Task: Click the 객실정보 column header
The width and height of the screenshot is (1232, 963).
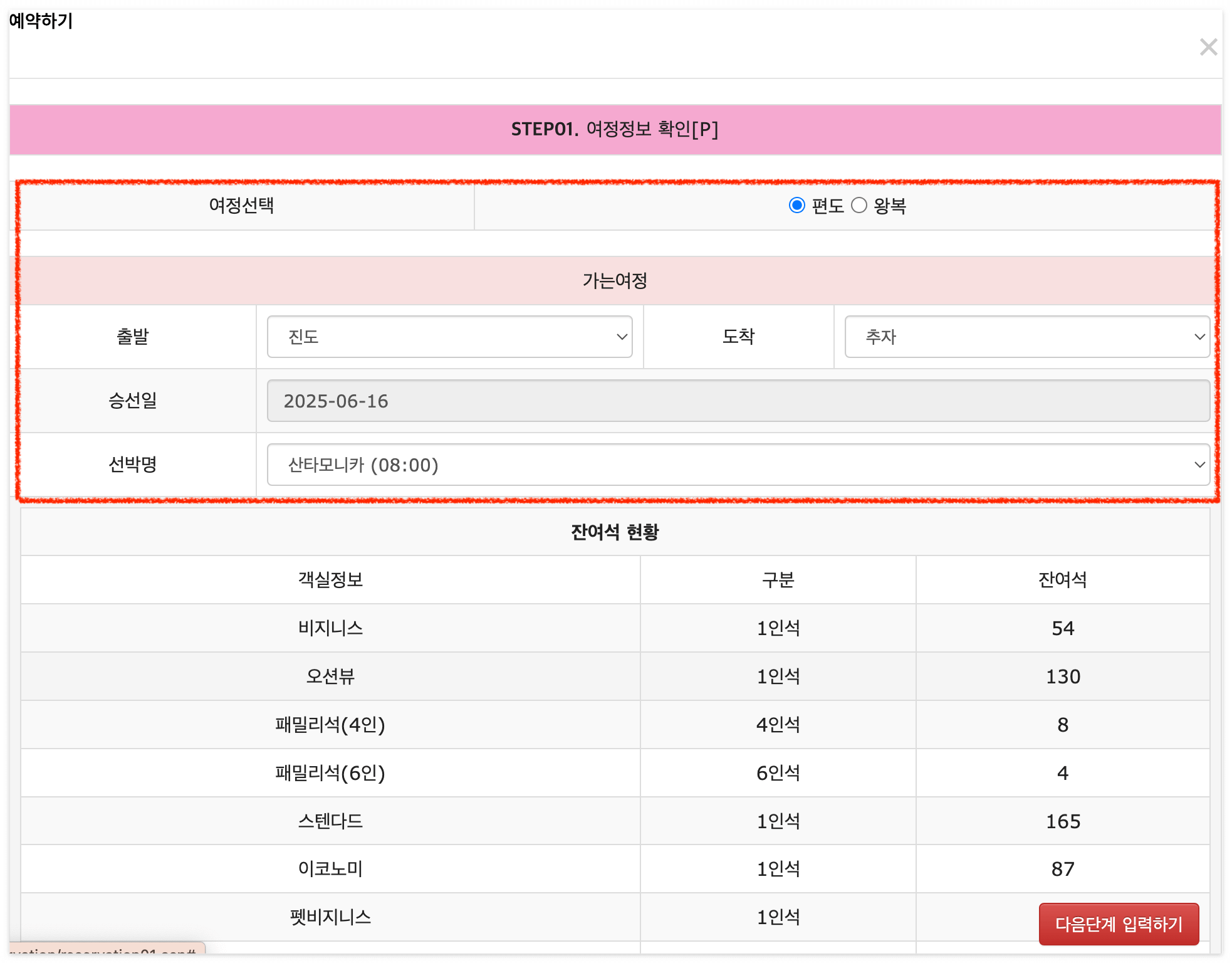Action: [x=330, y=580]
